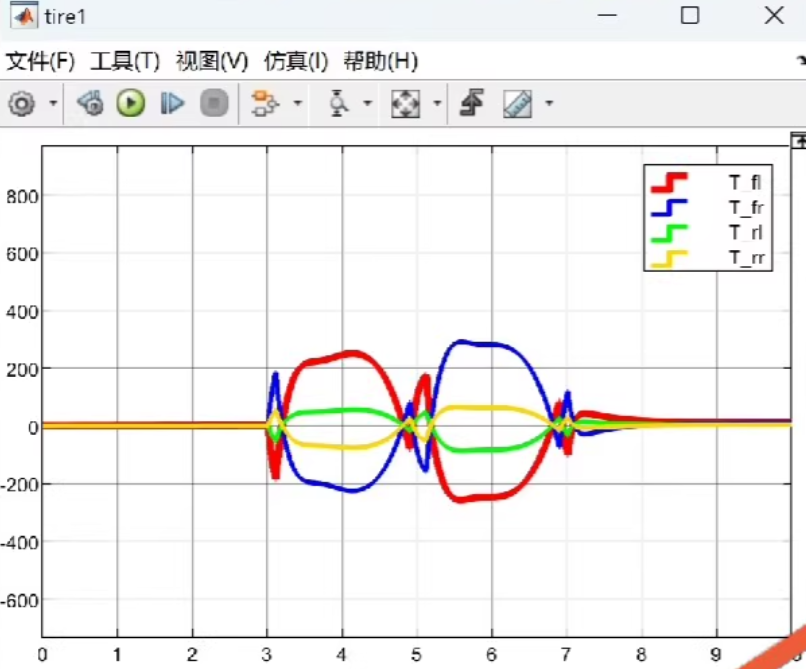The image size is (806, 669).
Task: Expand the scale axes dropdown arrow
Action: [437, 103]
